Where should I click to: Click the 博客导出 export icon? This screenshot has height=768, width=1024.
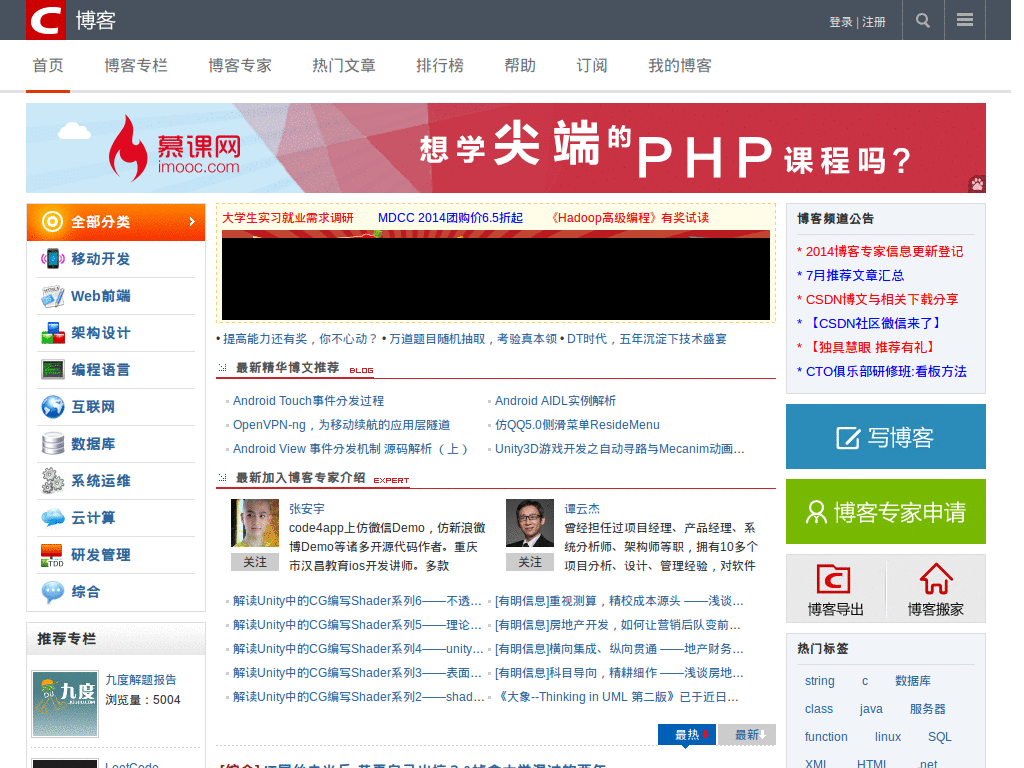click(834, 579)
